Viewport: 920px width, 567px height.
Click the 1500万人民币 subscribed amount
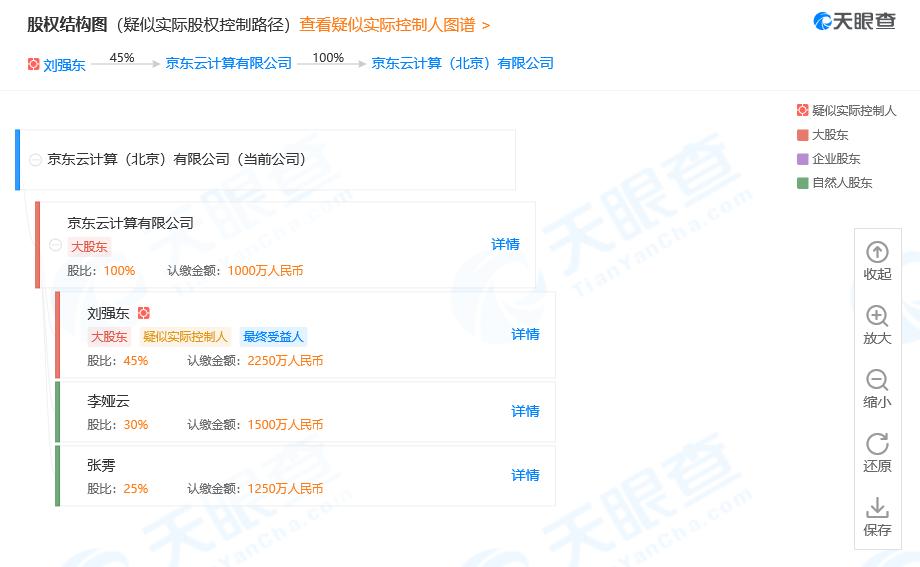(x=285, y=425)
